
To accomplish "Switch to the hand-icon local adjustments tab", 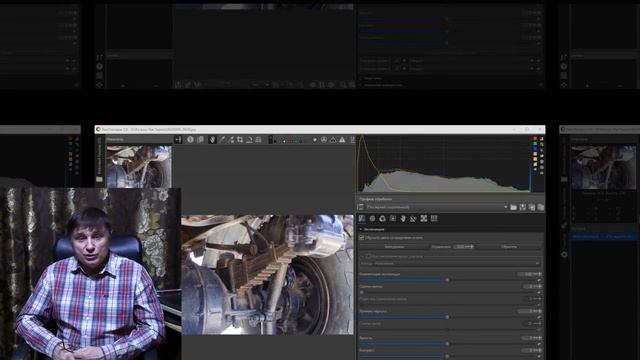I will click(403, 219).
